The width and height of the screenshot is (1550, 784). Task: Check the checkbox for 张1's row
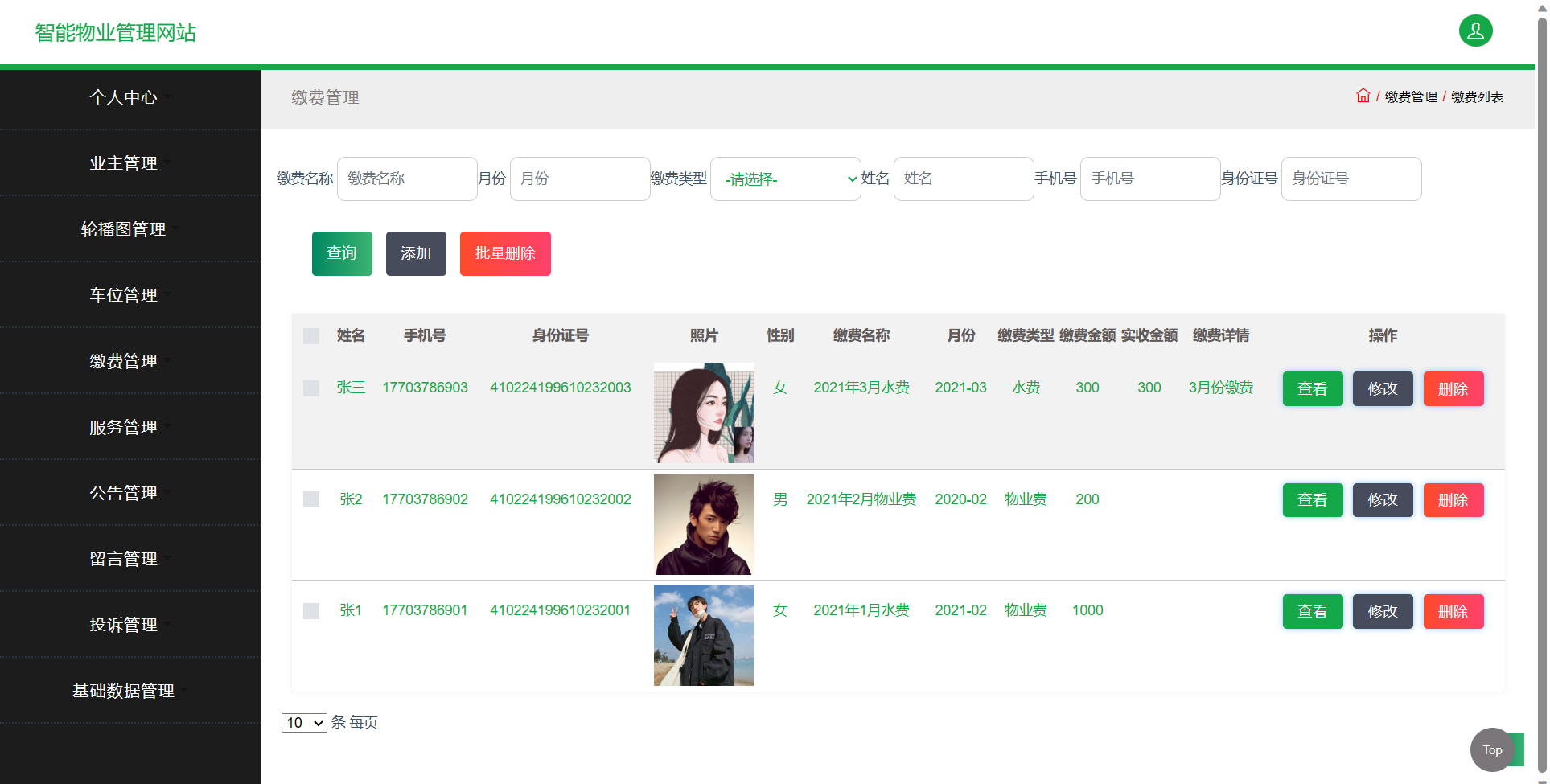pos(311,611)
